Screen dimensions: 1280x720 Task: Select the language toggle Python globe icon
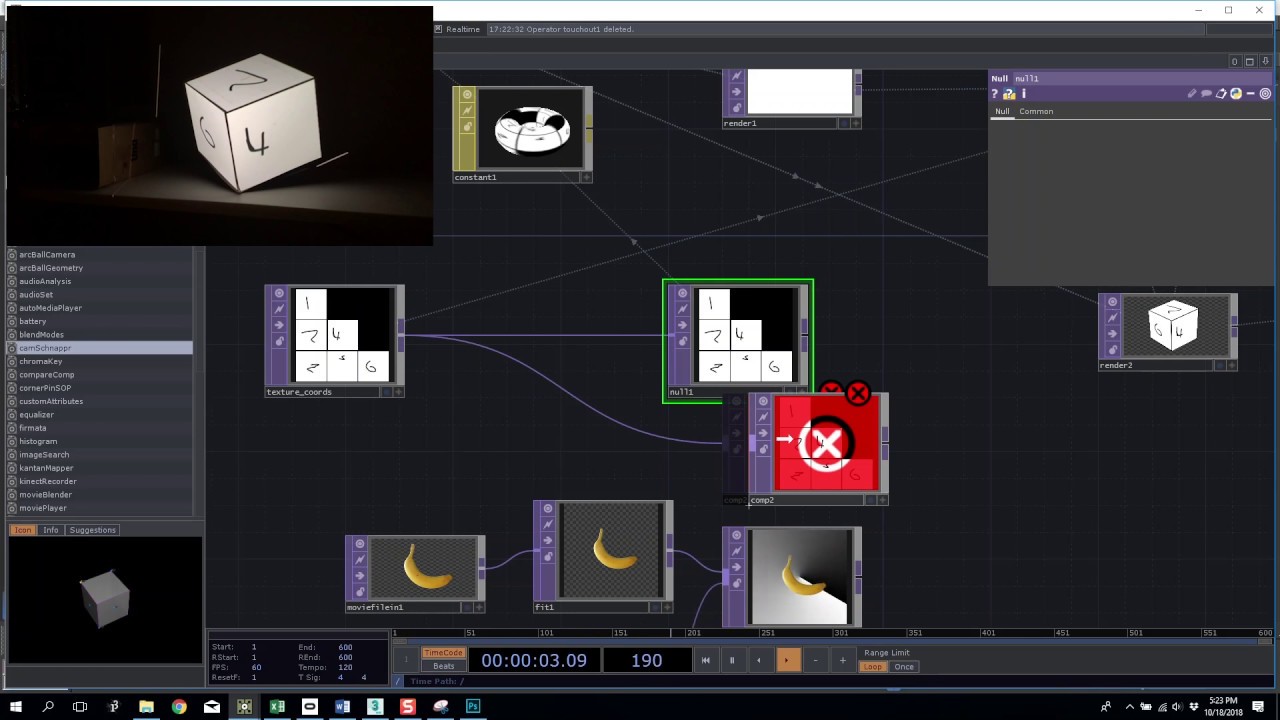[x=1236, y=93]
